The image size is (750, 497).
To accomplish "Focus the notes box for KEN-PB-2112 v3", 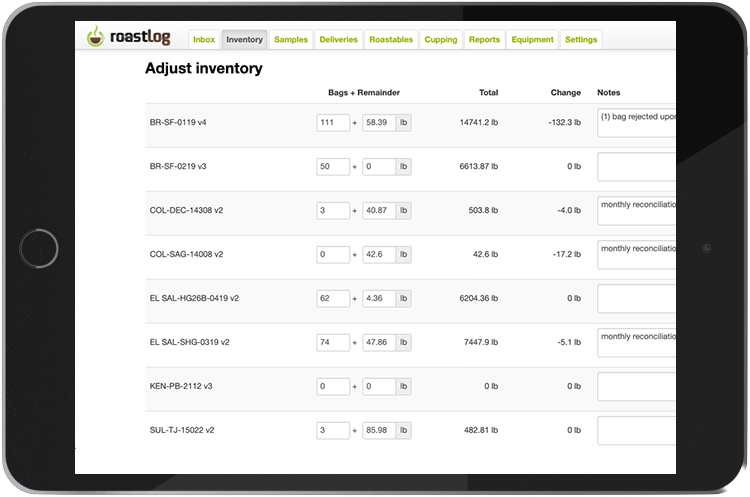I will click(x=636, y=387).
